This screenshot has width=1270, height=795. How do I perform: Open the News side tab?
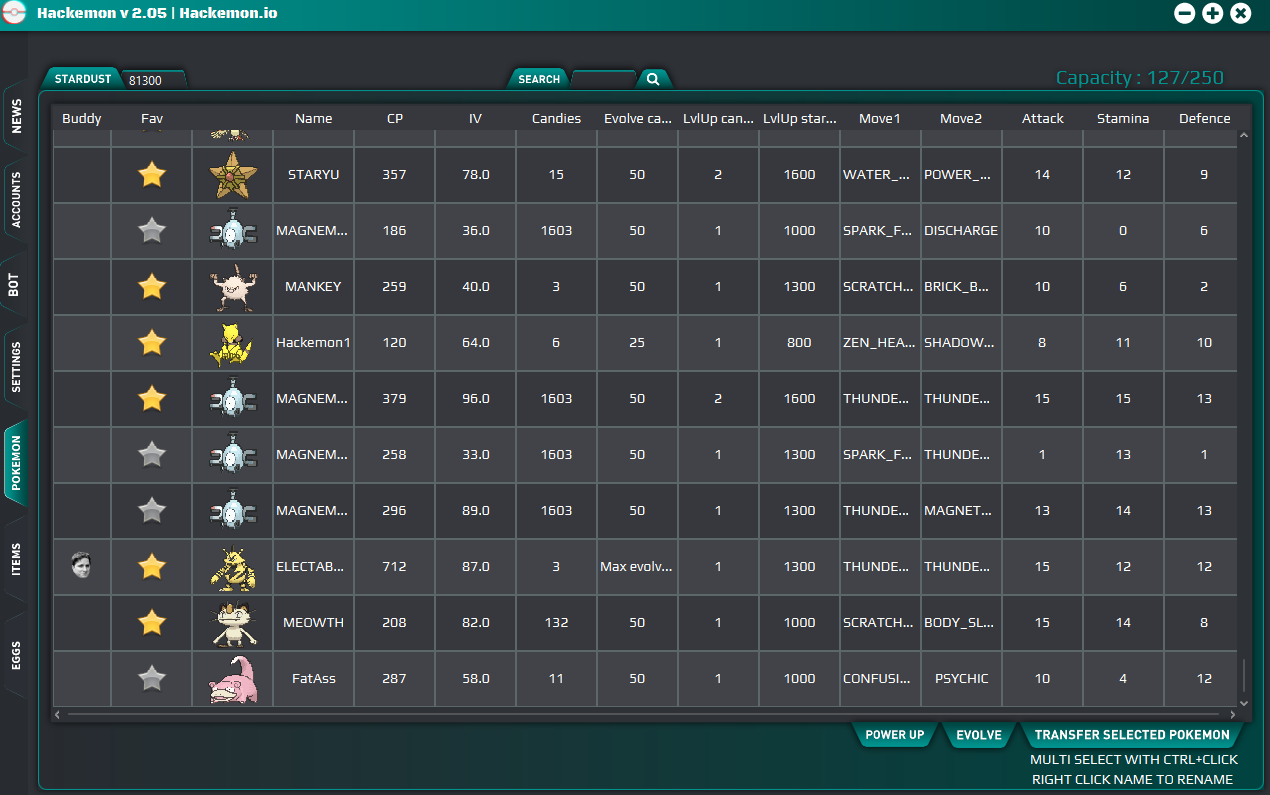tap(16, 116)
